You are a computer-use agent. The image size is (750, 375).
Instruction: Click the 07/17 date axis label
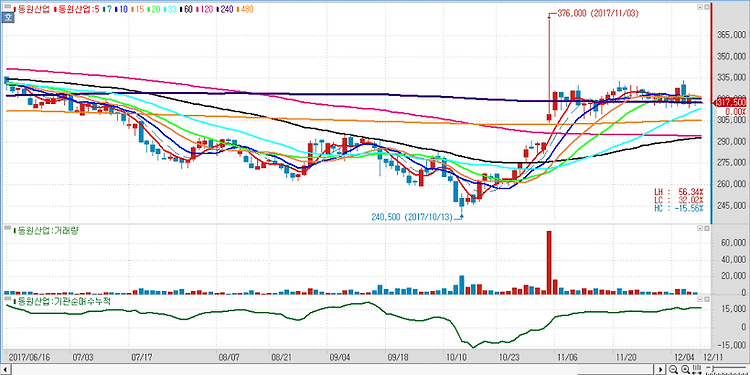pyautogui.click(x=143, y=357)
